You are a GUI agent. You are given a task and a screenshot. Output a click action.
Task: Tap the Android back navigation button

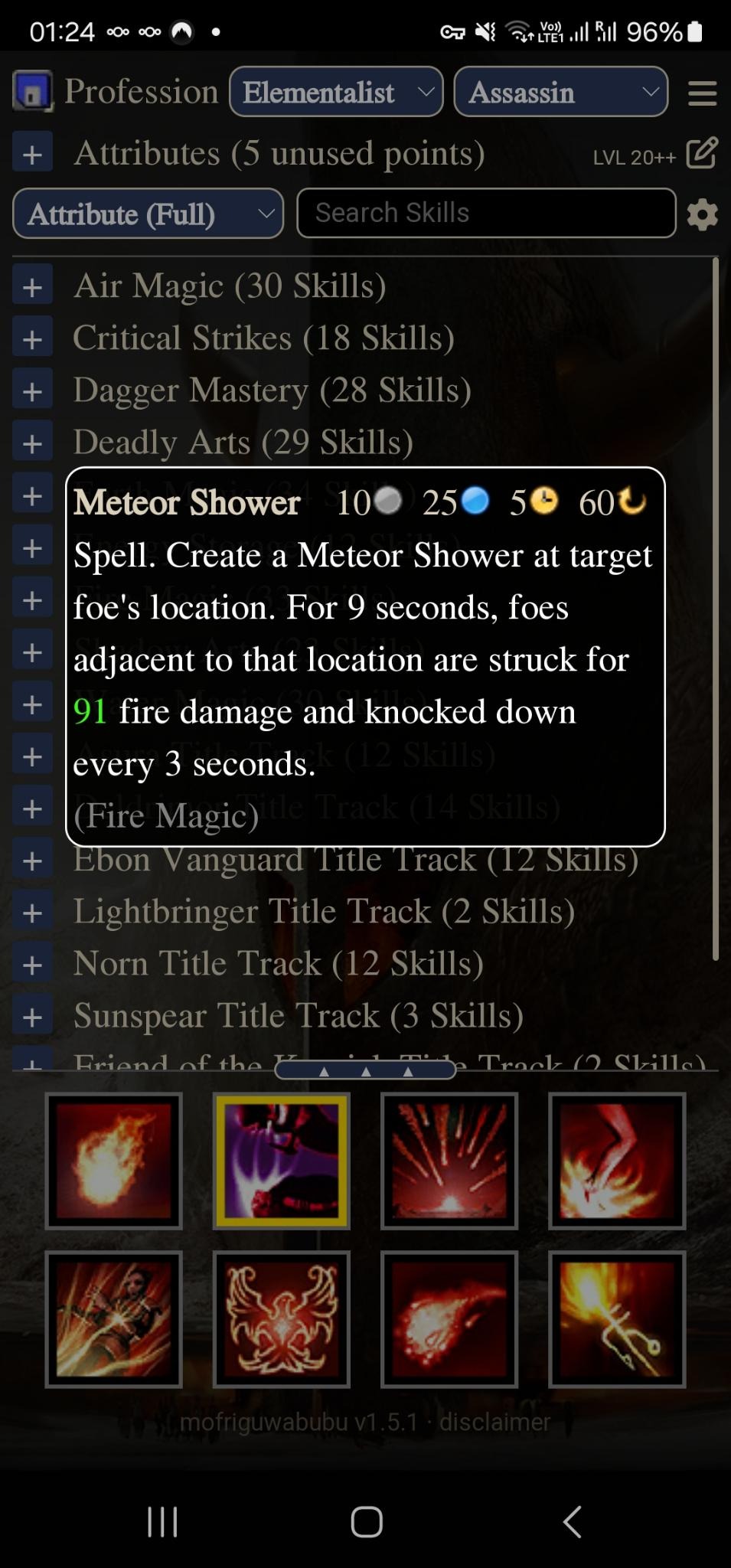point(573,1521)
